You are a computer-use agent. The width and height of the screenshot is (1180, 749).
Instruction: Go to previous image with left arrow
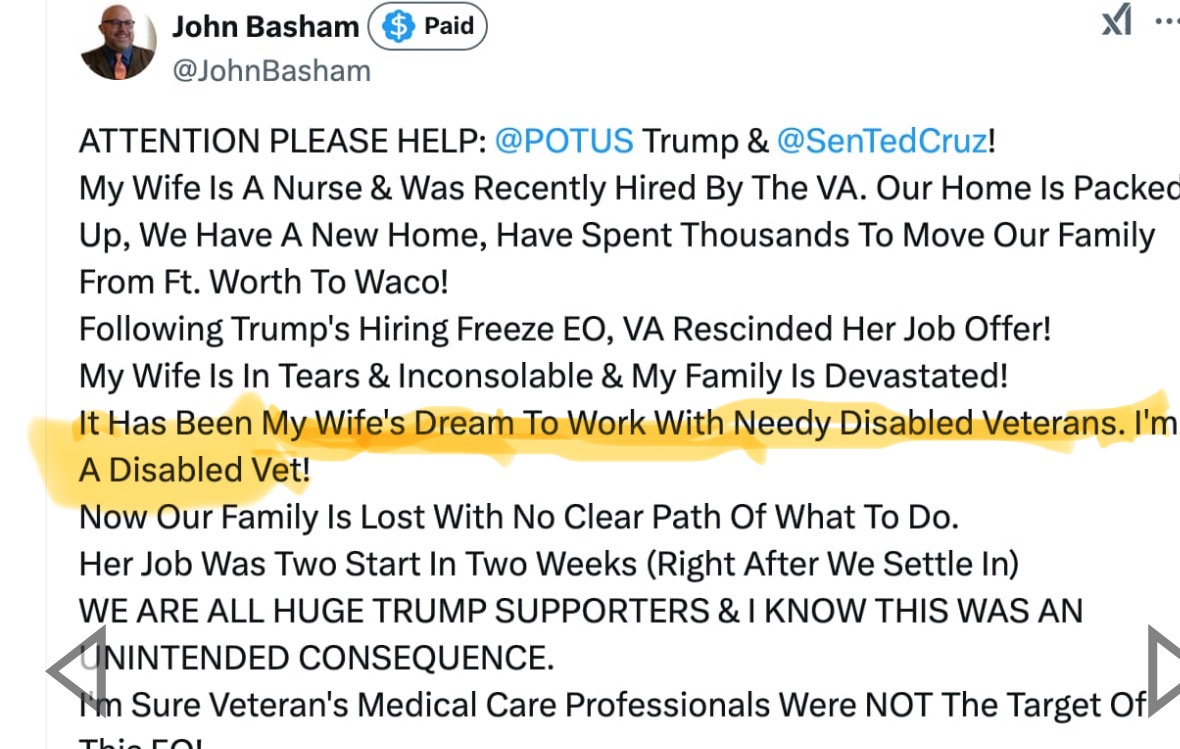(77, 670)
